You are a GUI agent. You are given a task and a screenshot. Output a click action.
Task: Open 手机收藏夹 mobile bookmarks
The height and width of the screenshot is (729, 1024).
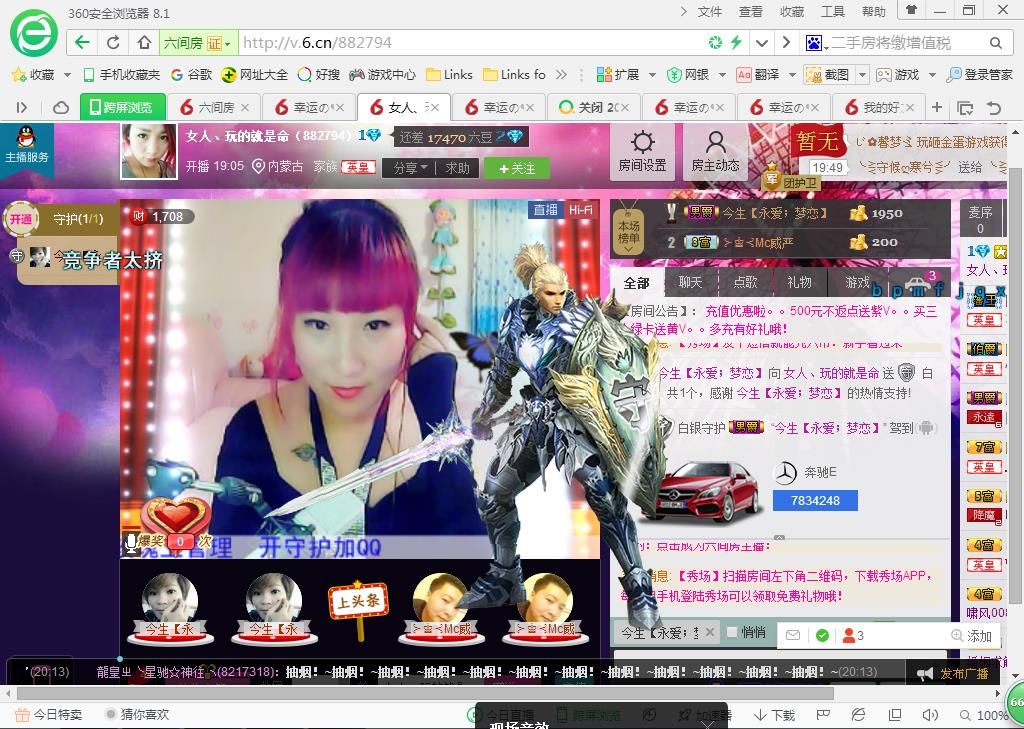[x=122, y=75]
